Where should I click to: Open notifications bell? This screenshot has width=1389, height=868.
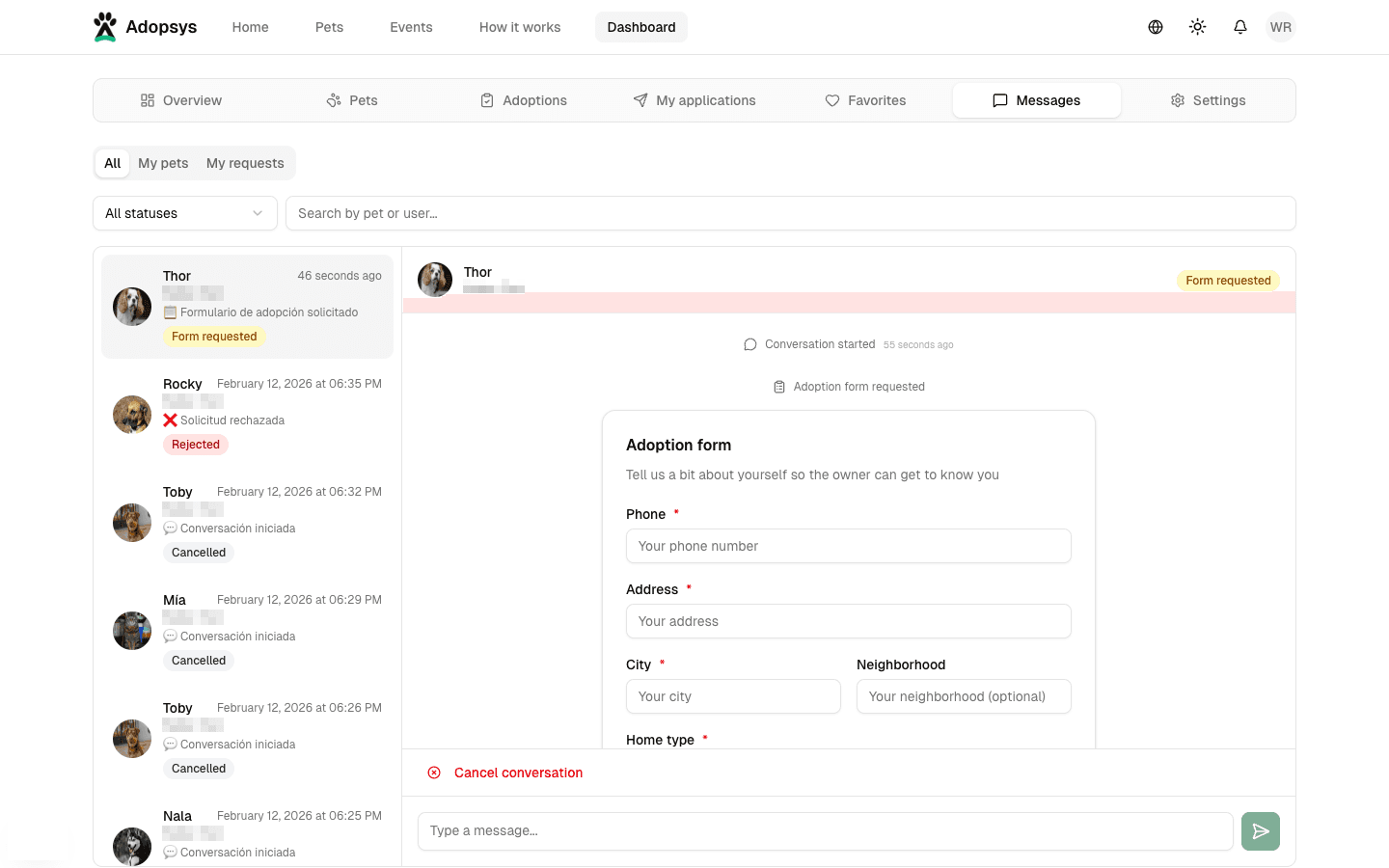1239,27
